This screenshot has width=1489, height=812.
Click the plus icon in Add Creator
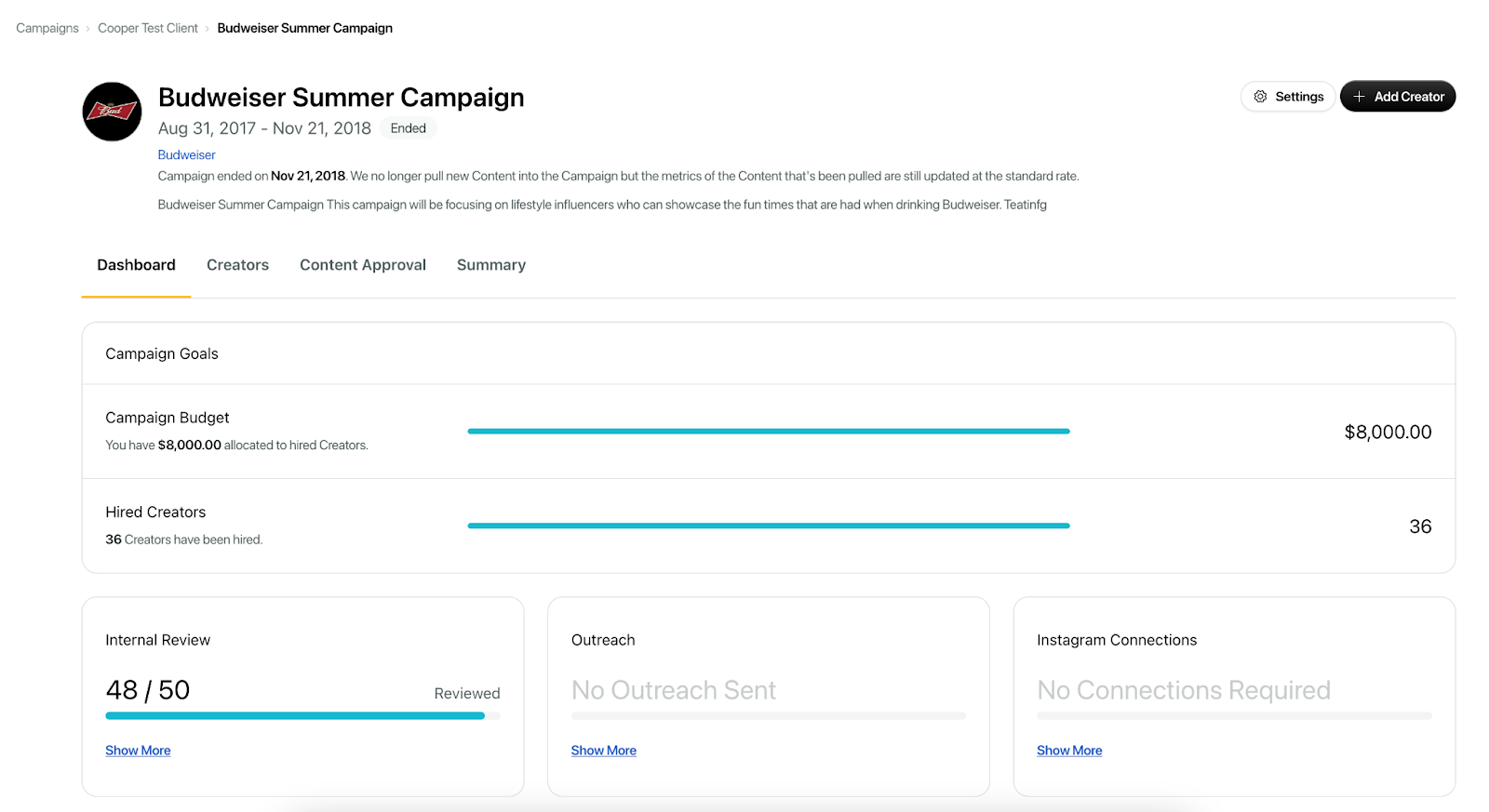(x=1359, y=97)
